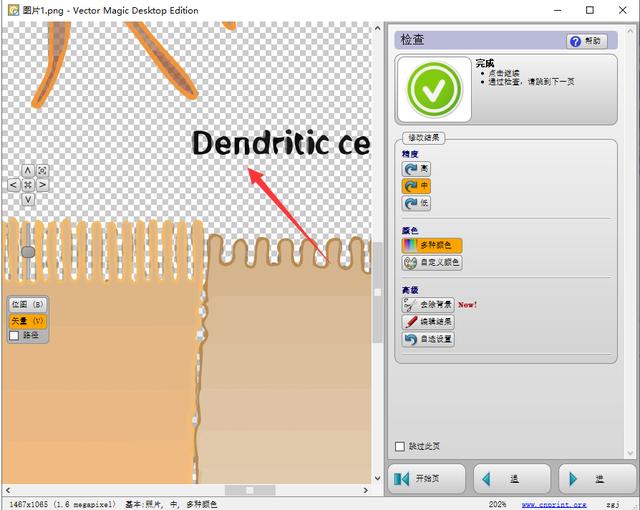The image size is (640, 510).
Task: Click the 修改结果 group label
Action: tap(424, 137)
